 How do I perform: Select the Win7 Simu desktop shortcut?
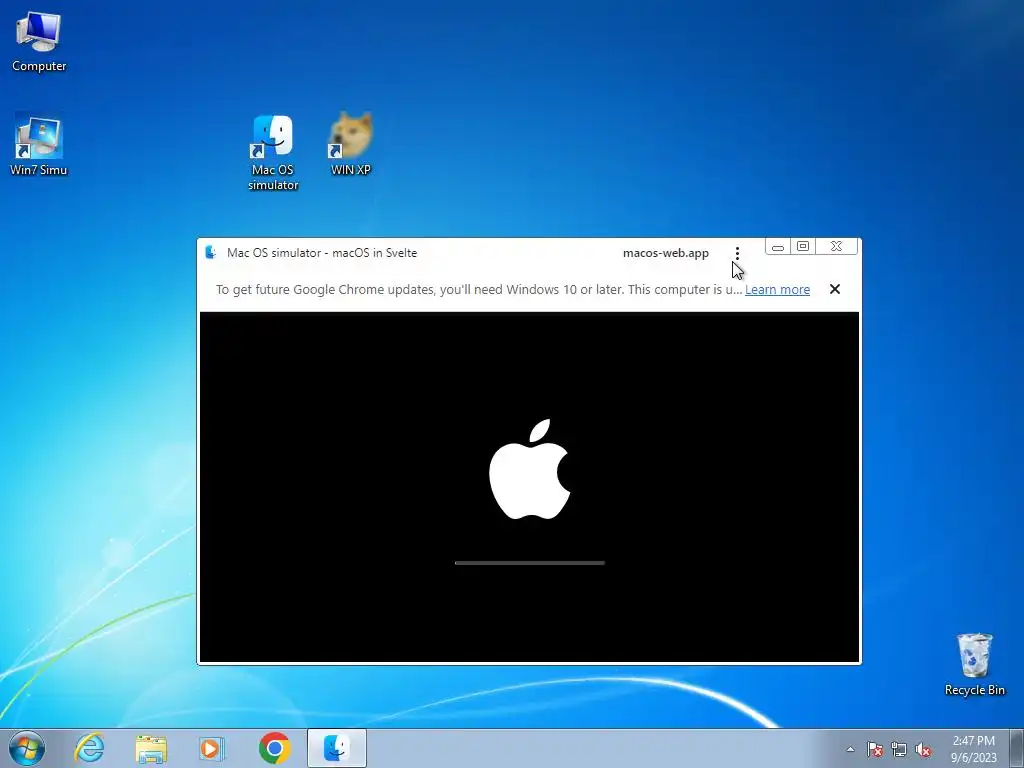tap(39, 145)
